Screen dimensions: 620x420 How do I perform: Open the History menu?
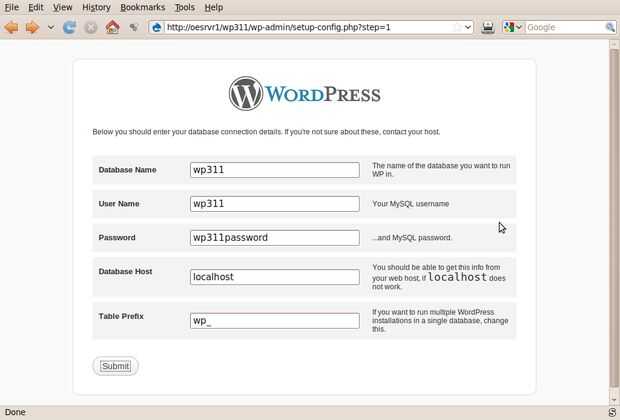click(x=96, y=7)
